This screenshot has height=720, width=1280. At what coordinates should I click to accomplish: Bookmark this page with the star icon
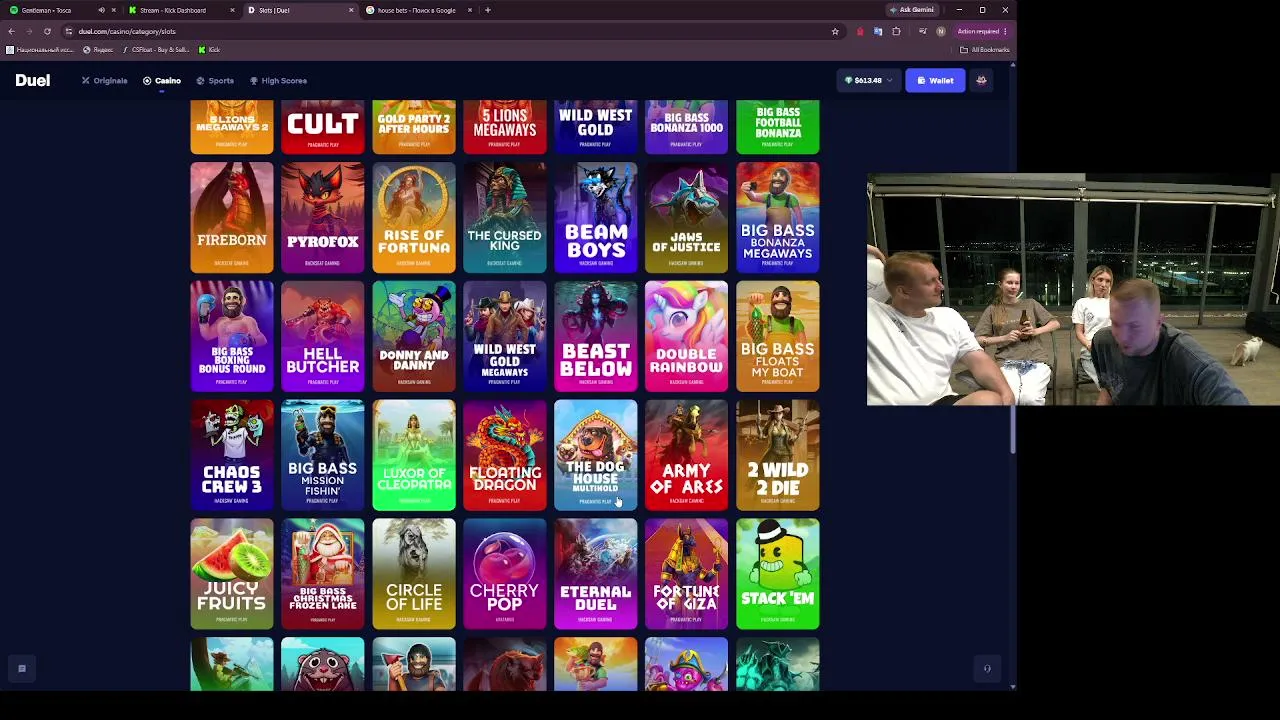point(835,31)
